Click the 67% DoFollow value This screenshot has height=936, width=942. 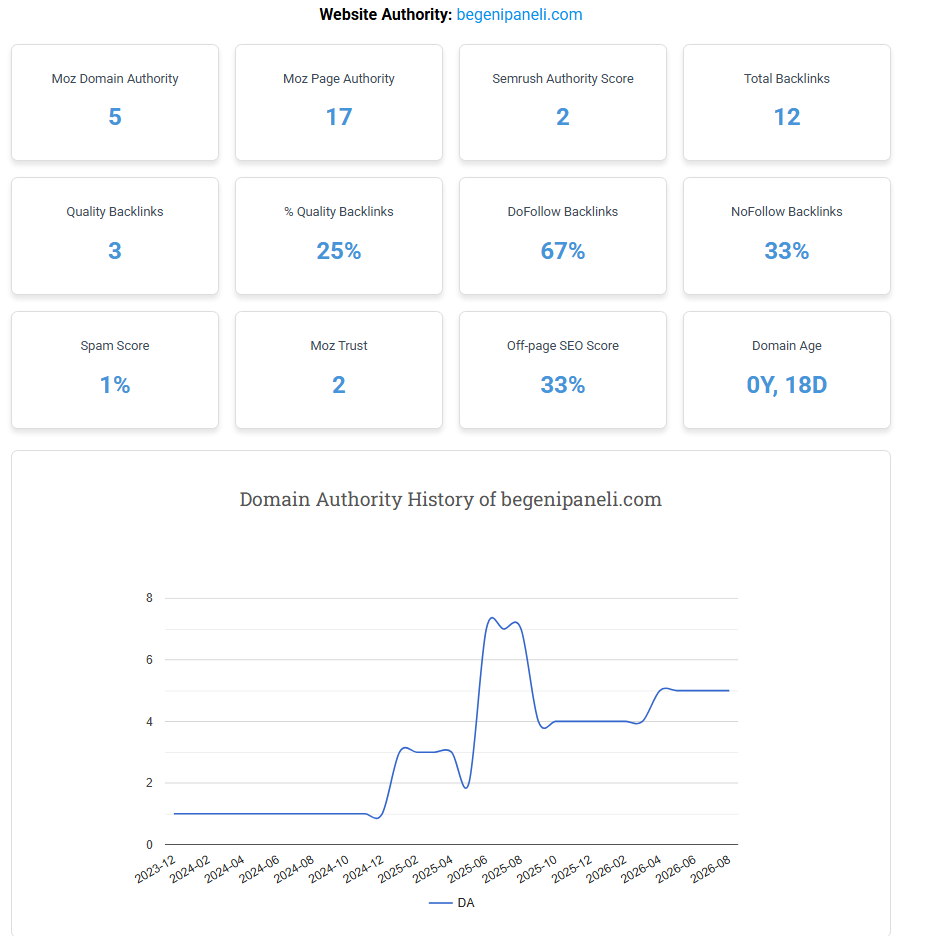[563, 251]
